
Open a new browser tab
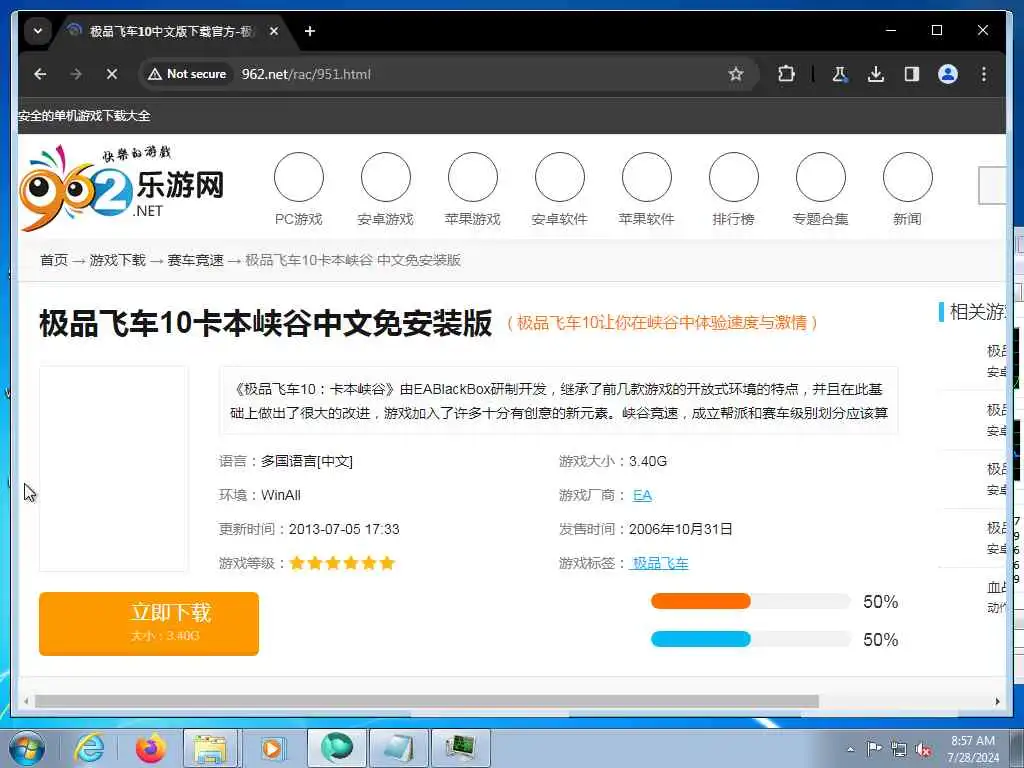pos(310,31)
